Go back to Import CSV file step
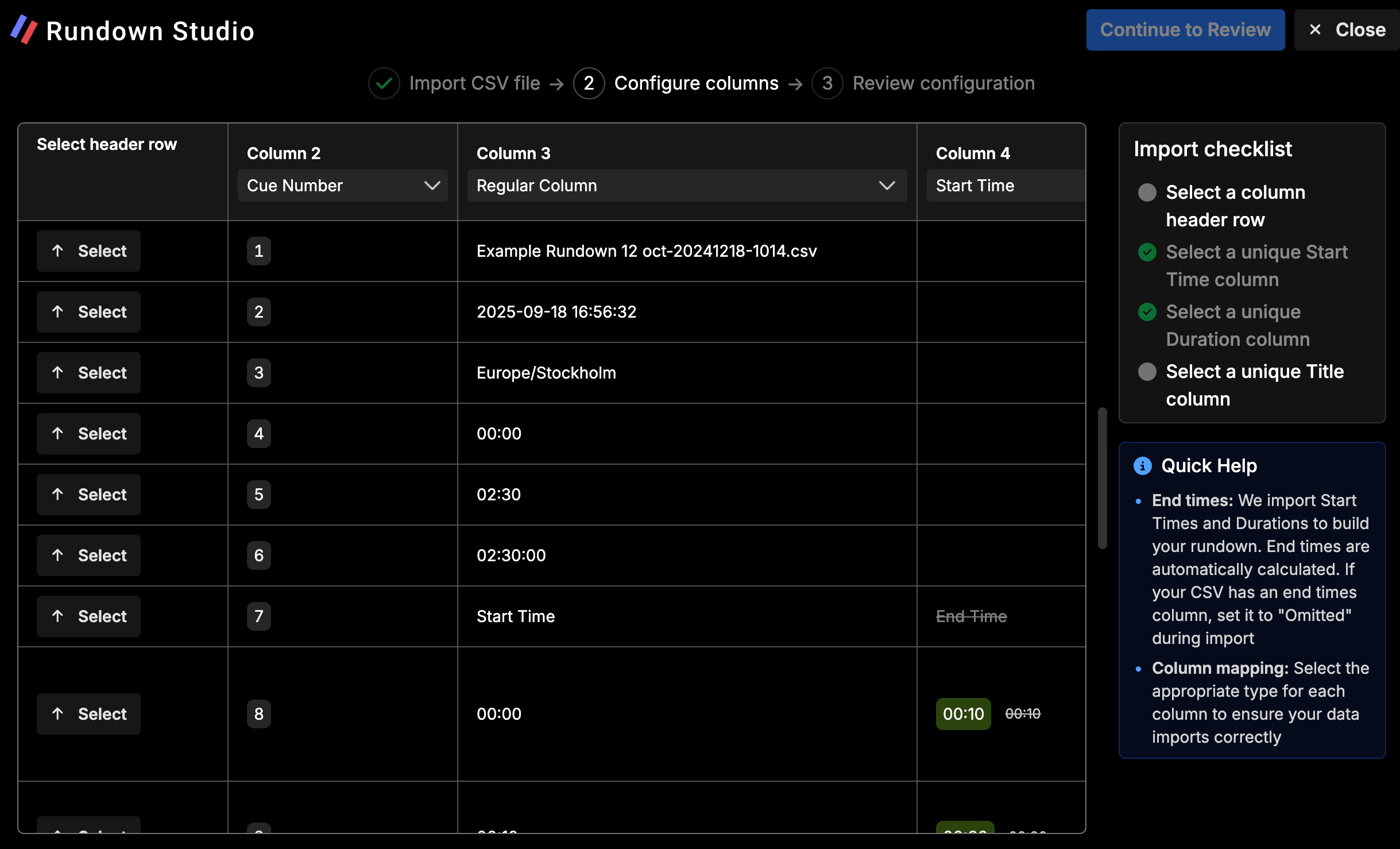 point(474,83)
